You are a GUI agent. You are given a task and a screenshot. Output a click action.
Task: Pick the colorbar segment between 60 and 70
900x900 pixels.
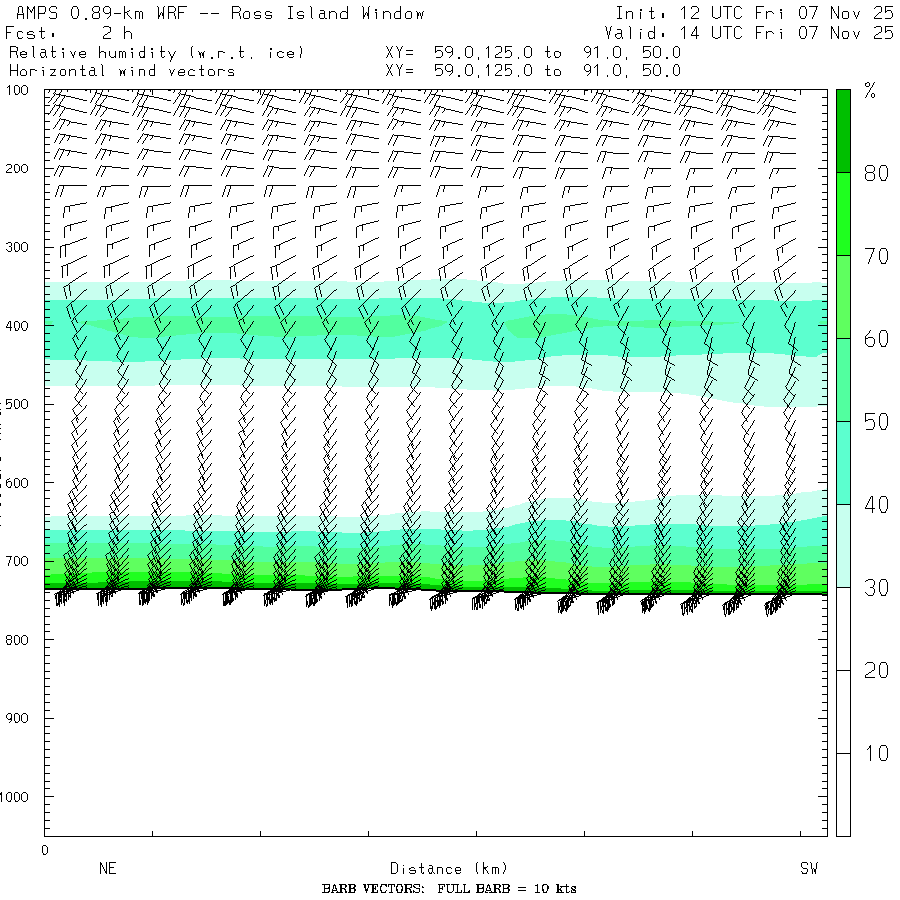tap(843, 296)
